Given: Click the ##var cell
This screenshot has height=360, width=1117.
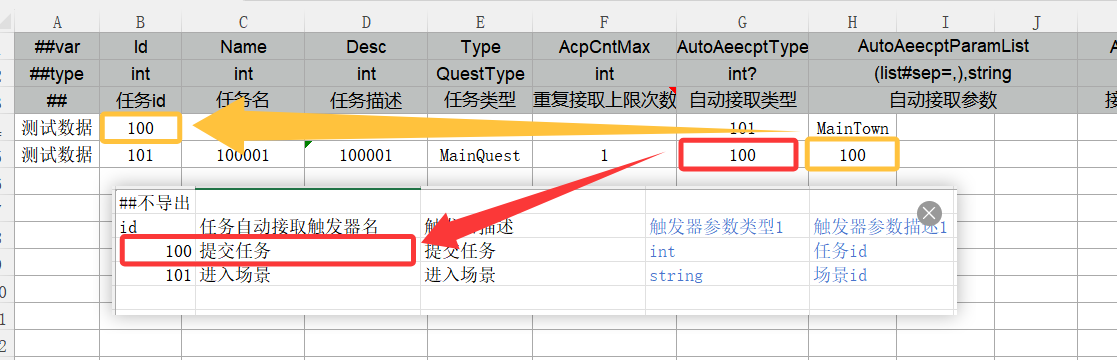Looking at the screenshot, I should tap(56, 47).
